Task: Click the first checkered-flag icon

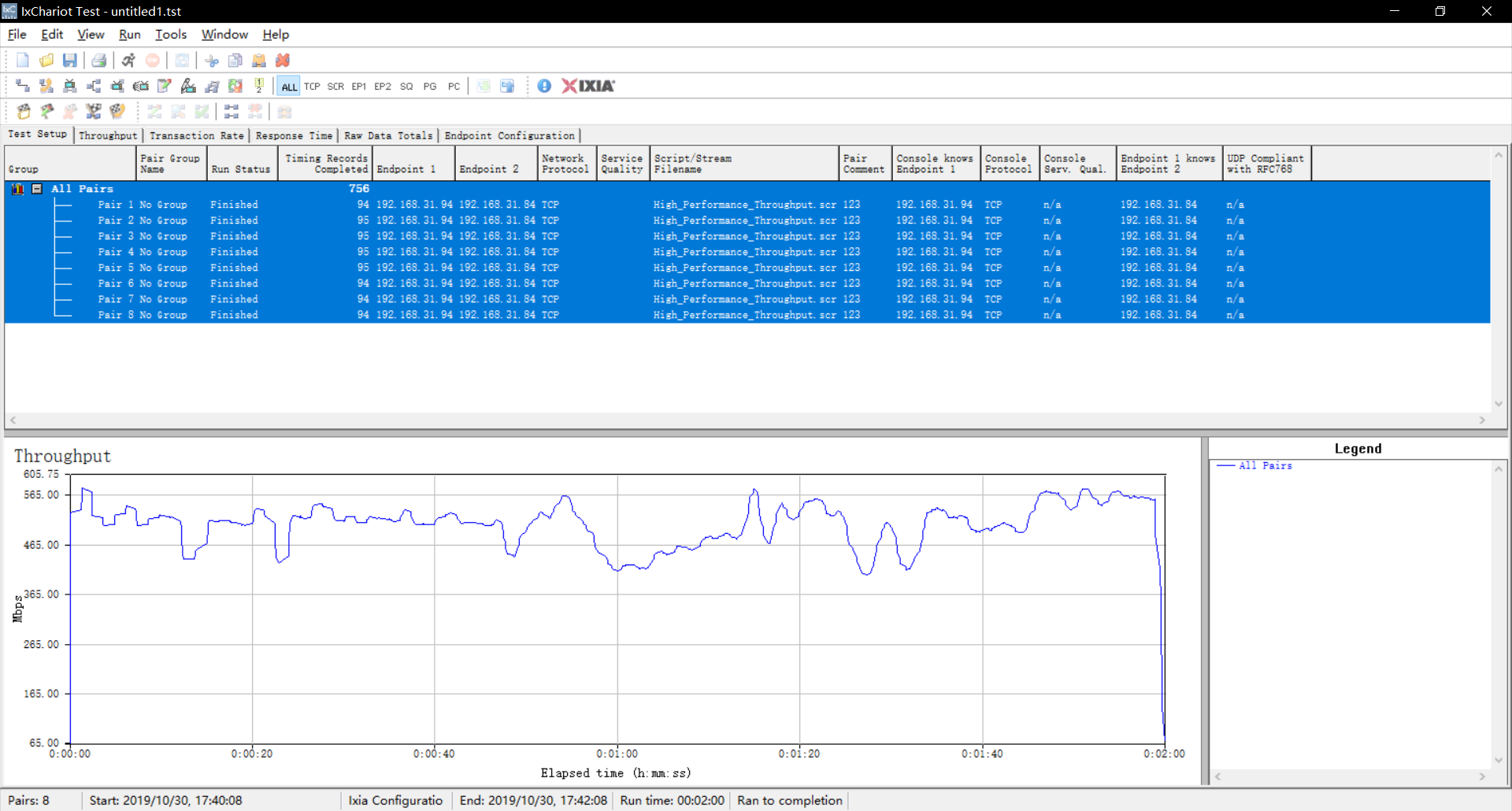Action: 24,111
